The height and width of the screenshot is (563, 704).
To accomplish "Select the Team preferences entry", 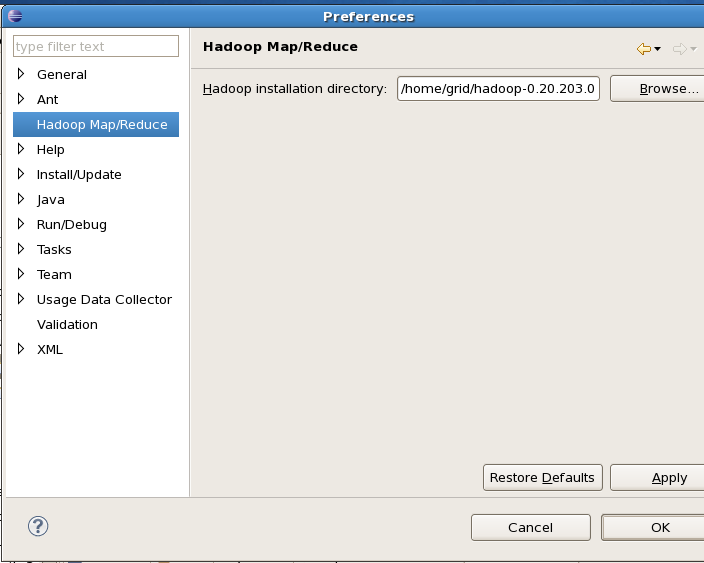I will pyautogui.click(x=54, y=274).
